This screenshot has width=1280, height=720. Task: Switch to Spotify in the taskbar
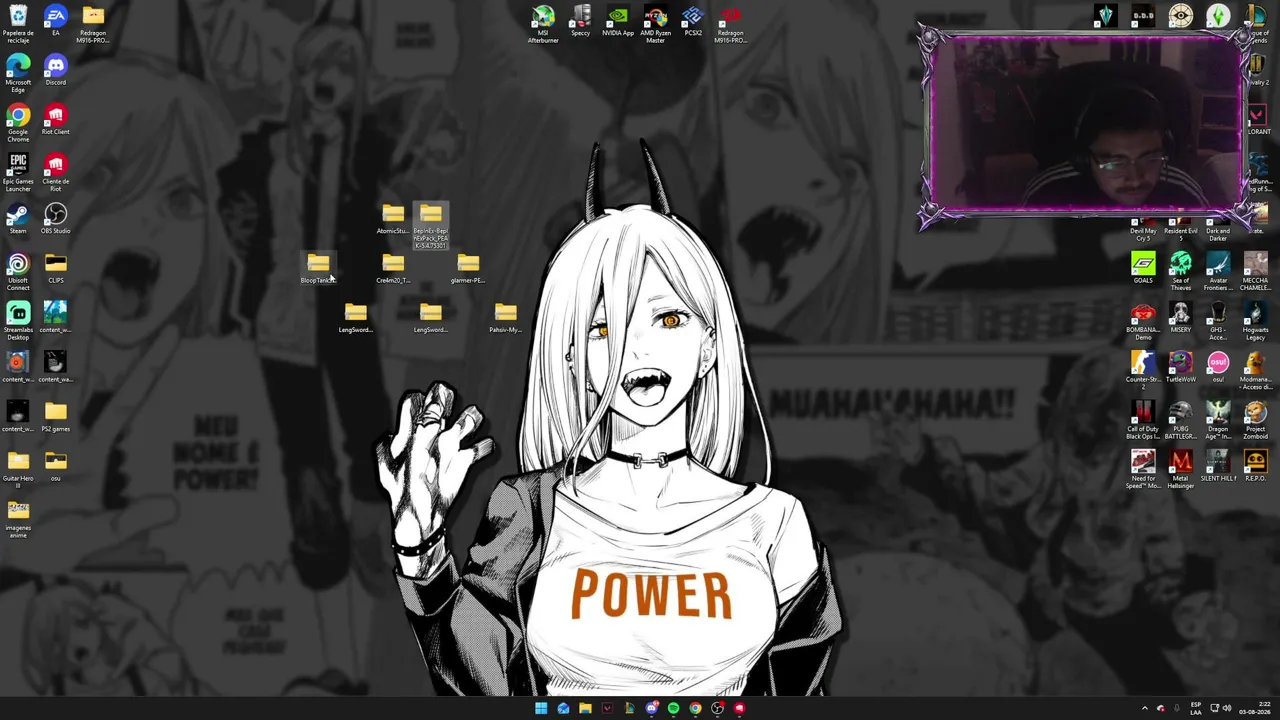point(673,708)
